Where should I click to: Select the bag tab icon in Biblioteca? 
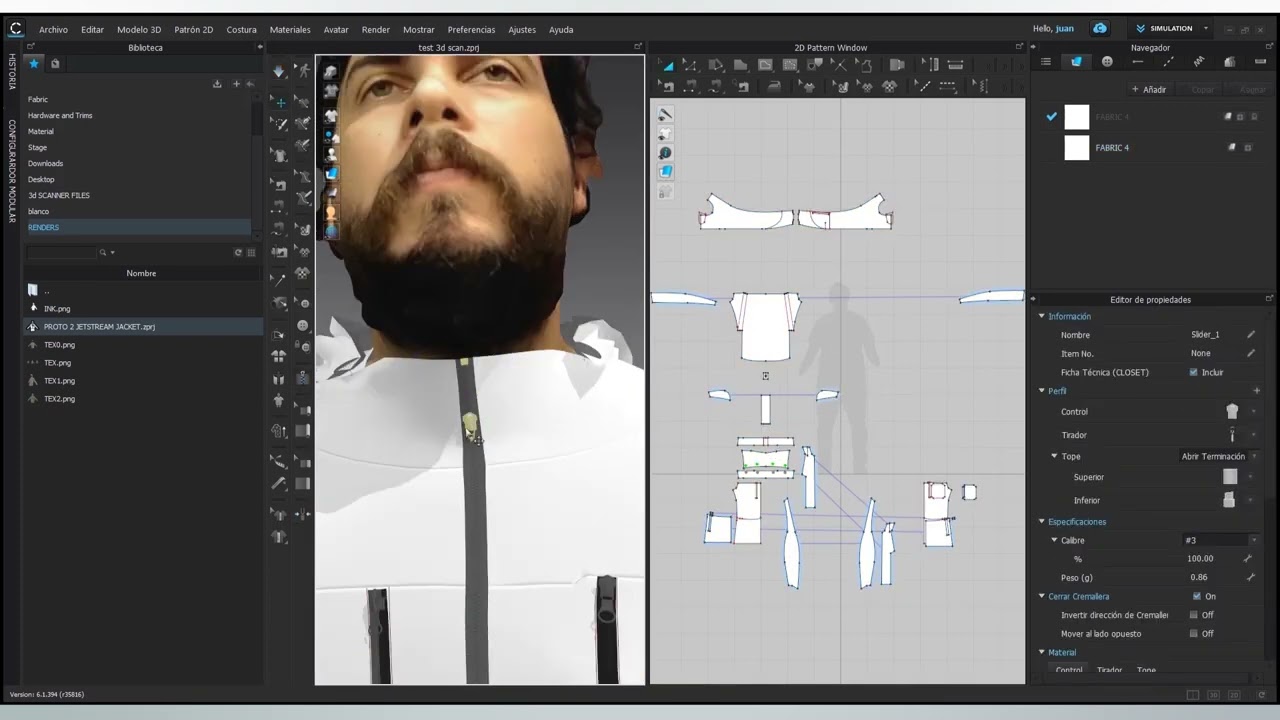click(55, 63)
